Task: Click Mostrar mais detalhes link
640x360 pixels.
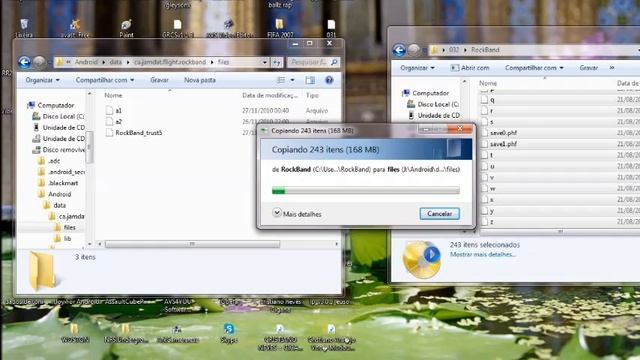Action: click(x=482, y=254)
